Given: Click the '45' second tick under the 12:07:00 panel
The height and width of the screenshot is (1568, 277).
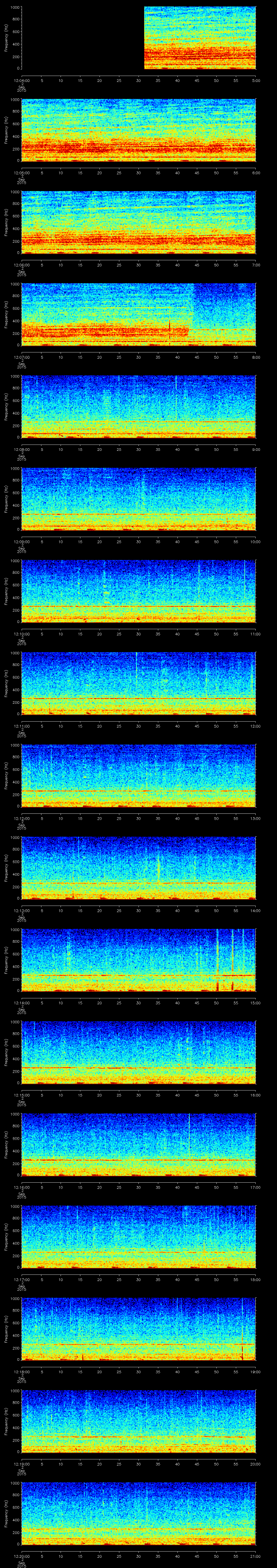Looking at the screenshot, I should point(197,357).
